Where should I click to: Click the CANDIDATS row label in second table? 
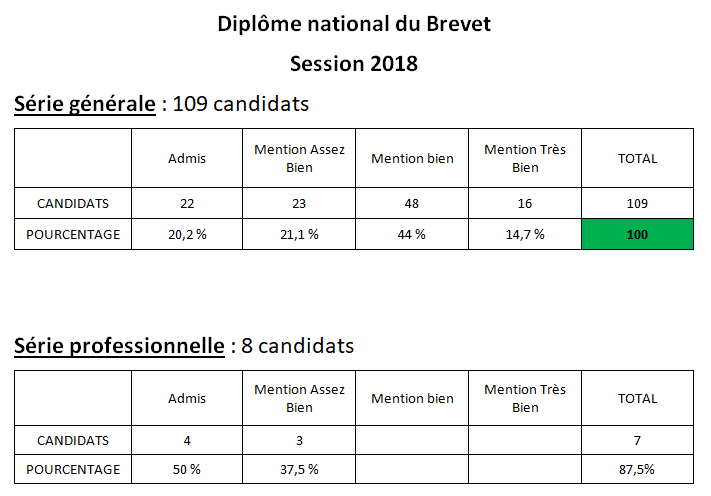click(73, 440)
